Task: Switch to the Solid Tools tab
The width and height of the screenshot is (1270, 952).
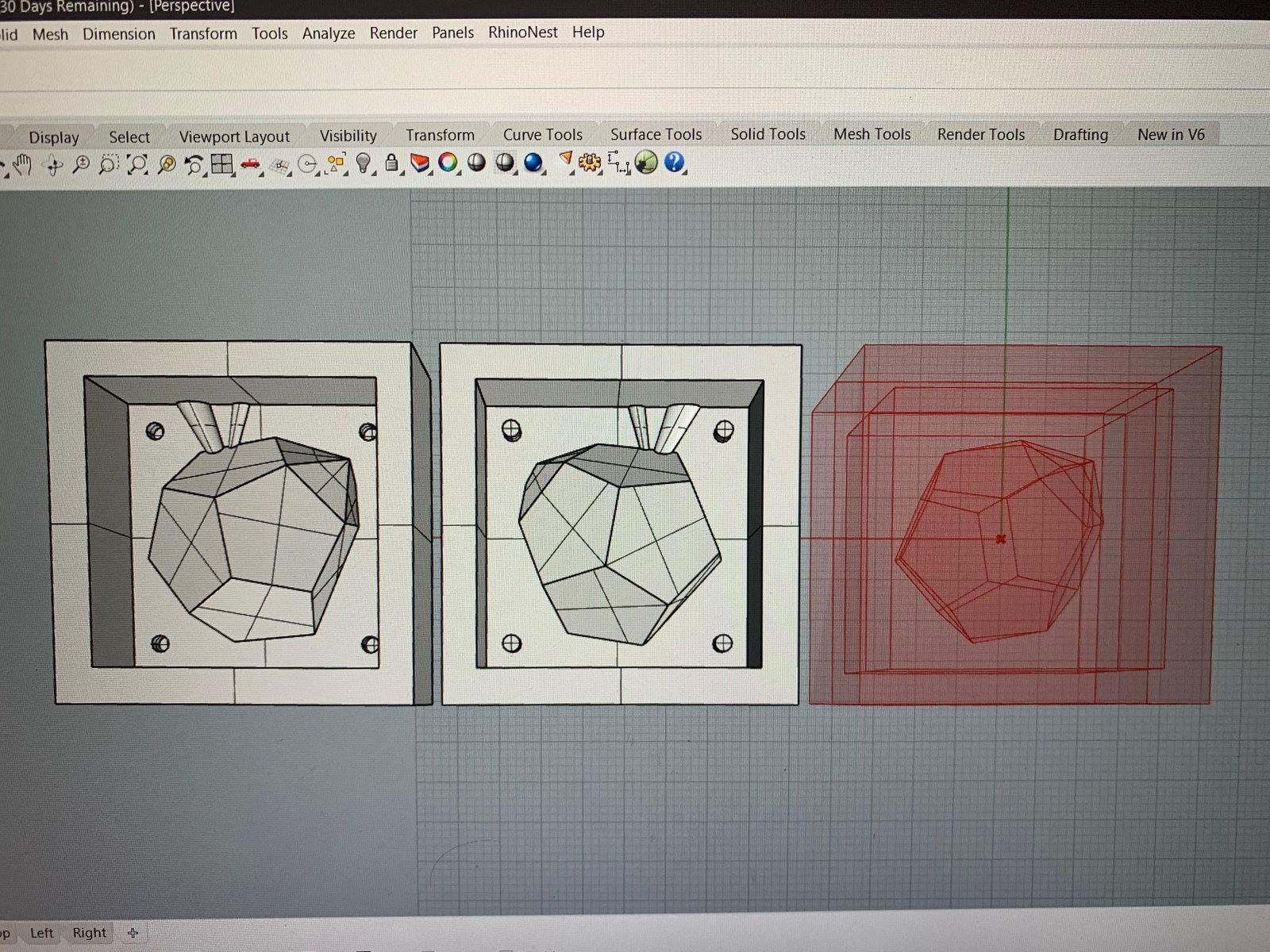Action: click(768, 134)
